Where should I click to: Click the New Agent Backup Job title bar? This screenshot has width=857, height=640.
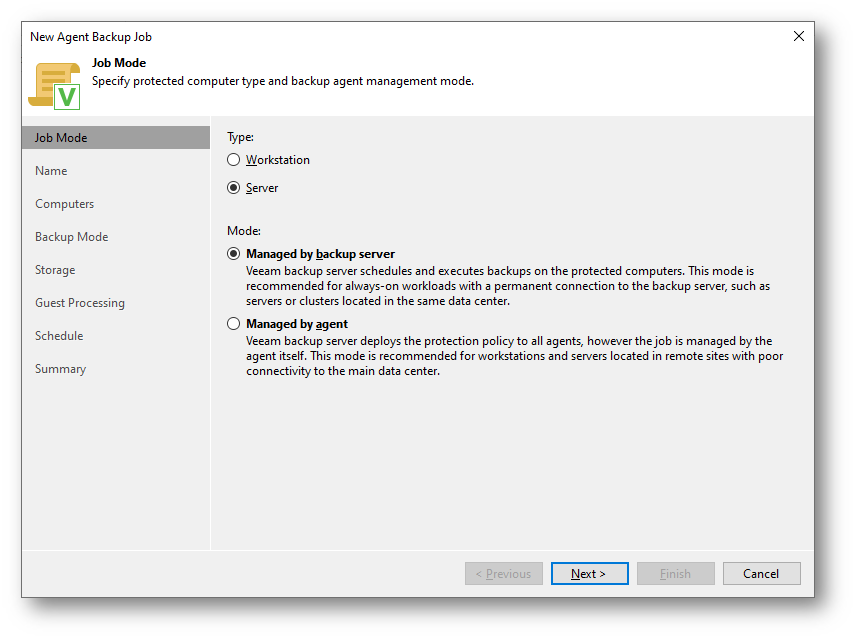pos(400,36)
